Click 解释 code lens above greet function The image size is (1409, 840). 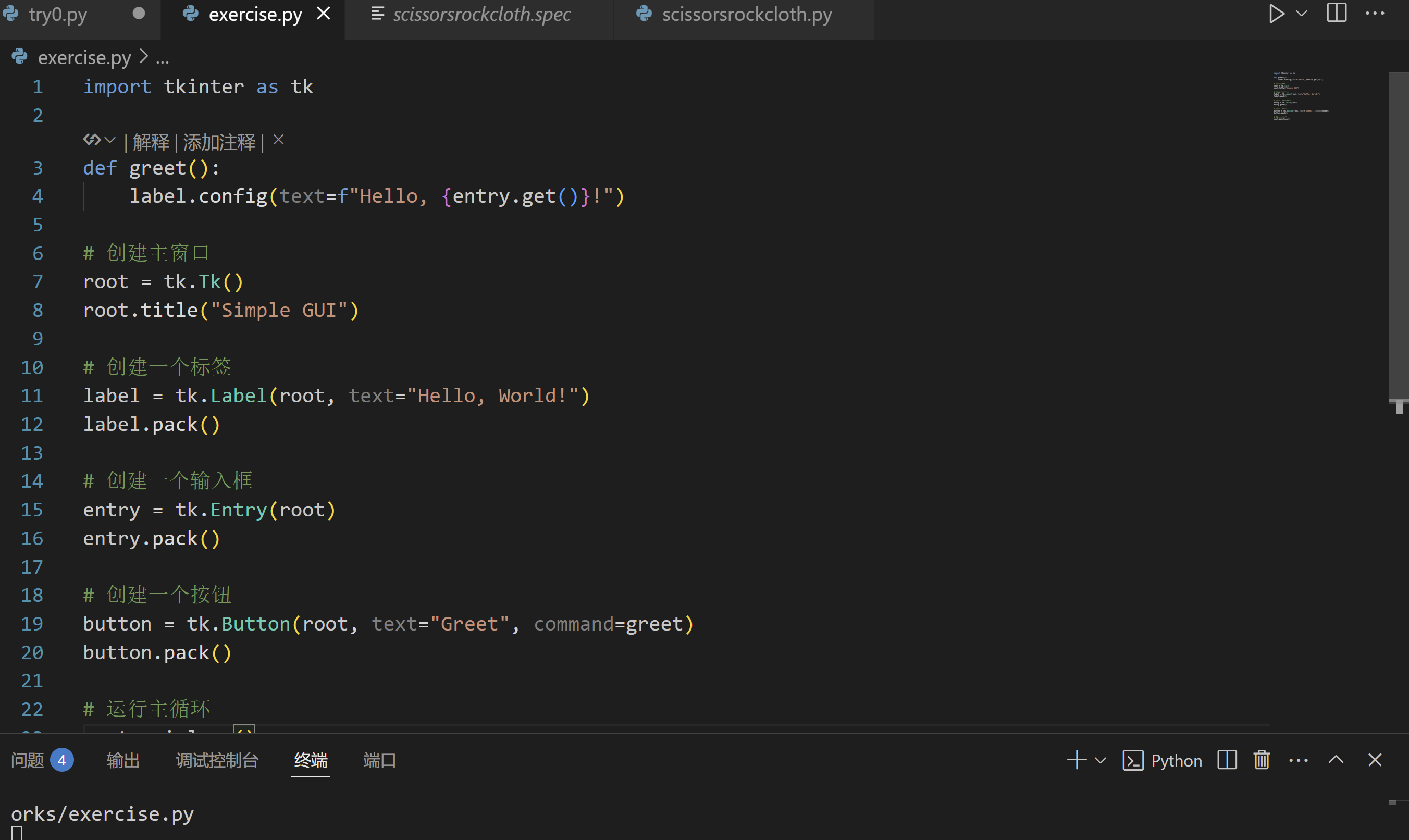click(x=151, y=142)
